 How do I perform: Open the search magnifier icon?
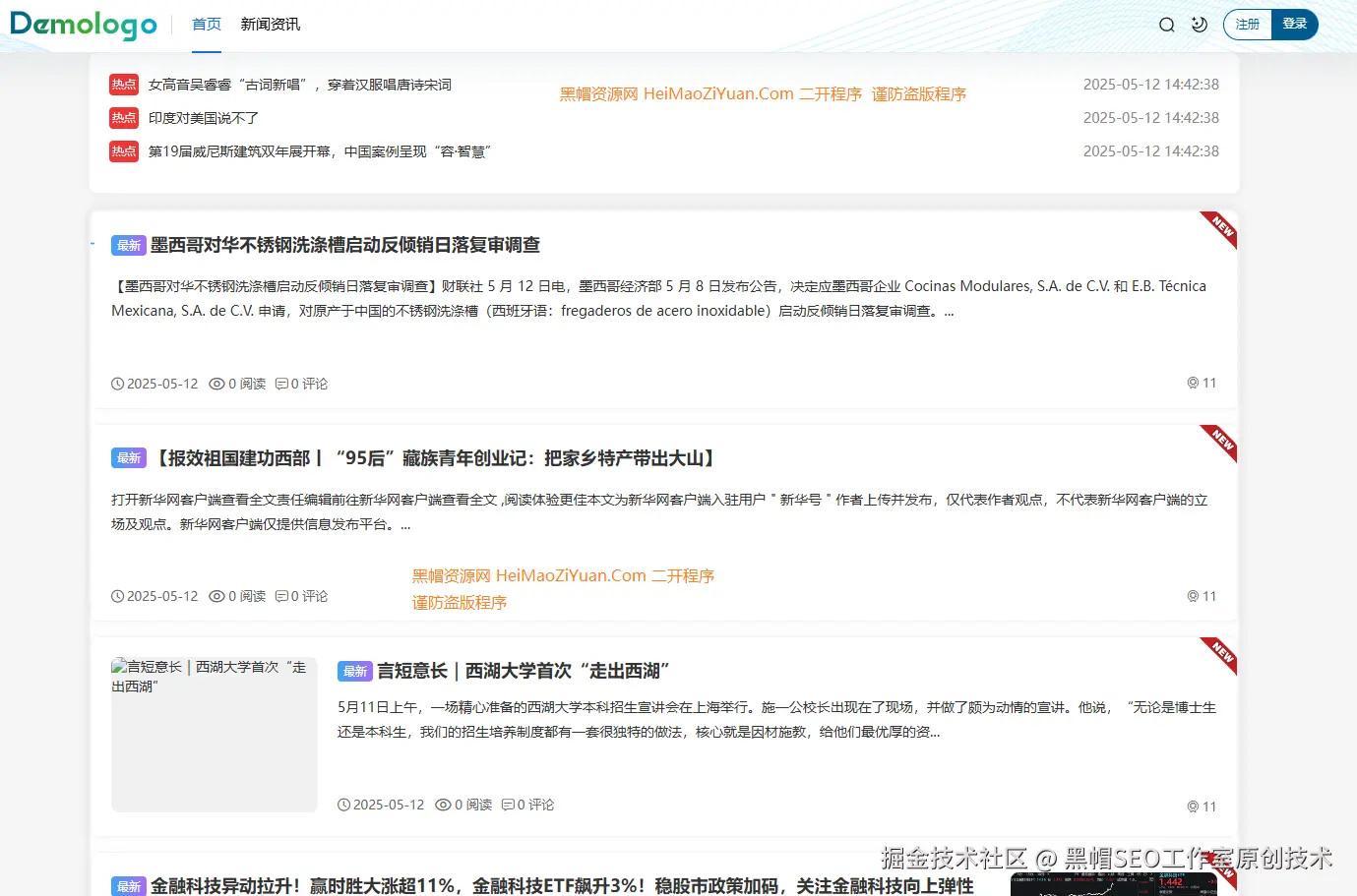1166,24
